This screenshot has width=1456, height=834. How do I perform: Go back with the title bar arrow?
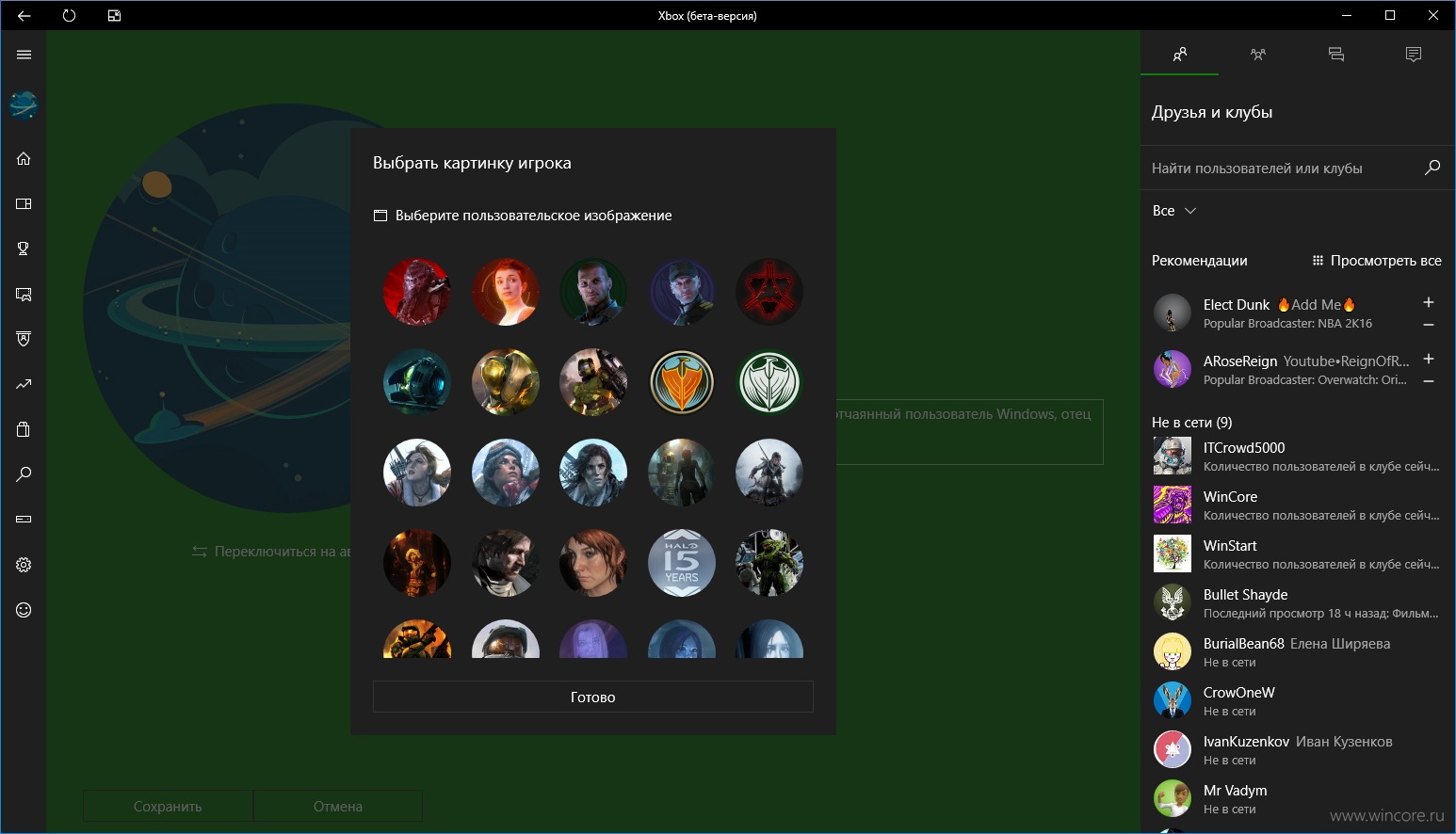(x=24, y=15)
